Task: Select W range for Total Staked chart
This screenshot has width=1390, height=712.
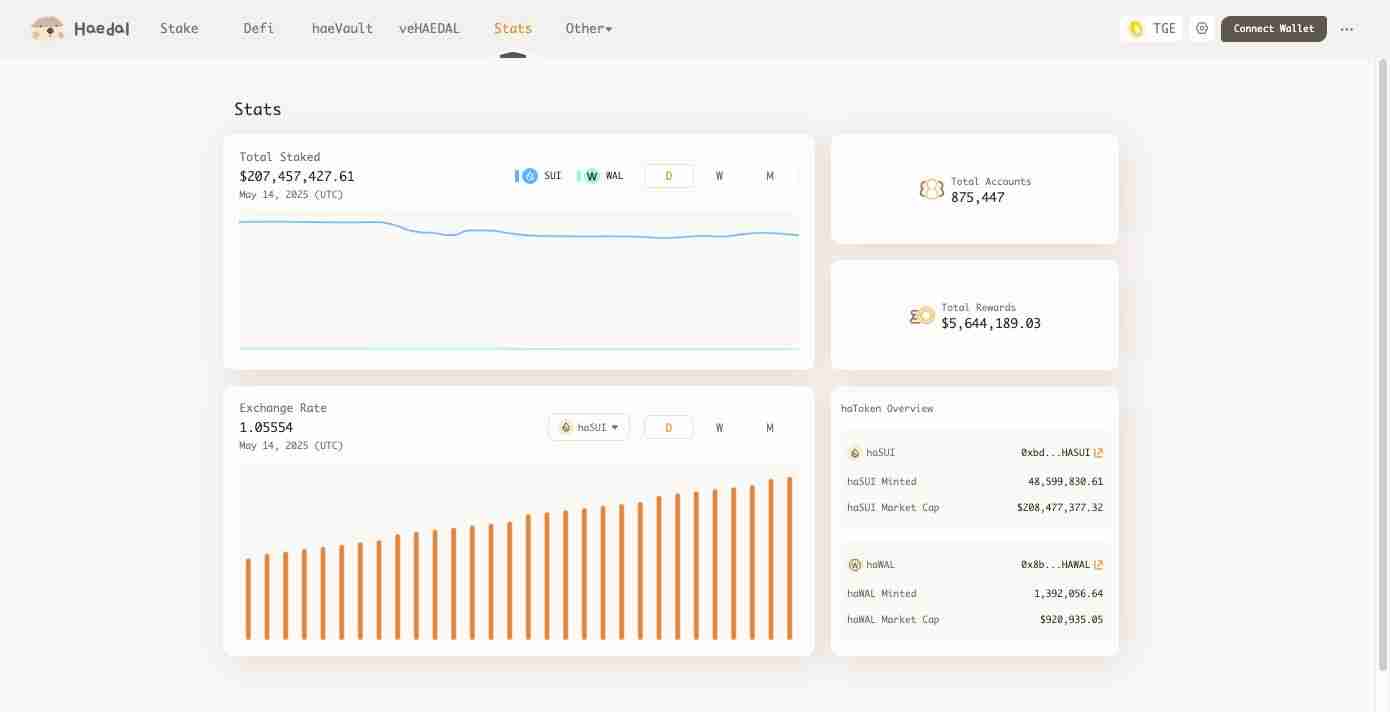Action: [x=719, y=176]
